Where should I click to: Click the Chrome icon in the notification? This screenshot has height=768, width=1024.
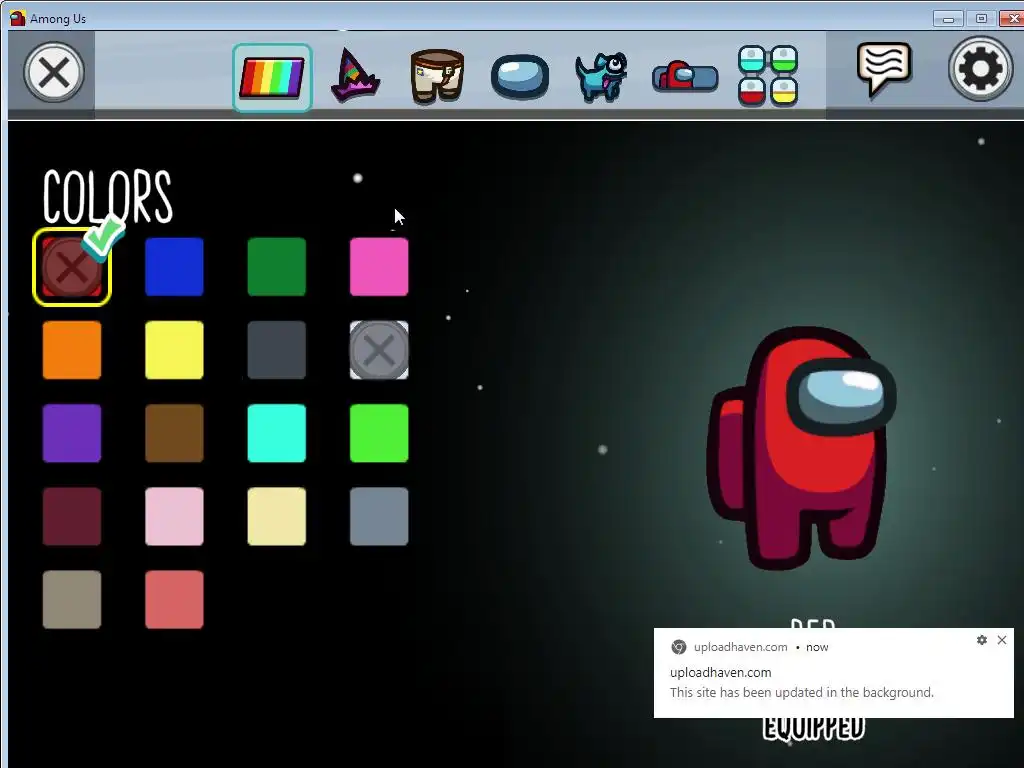(x=679, y=647)
